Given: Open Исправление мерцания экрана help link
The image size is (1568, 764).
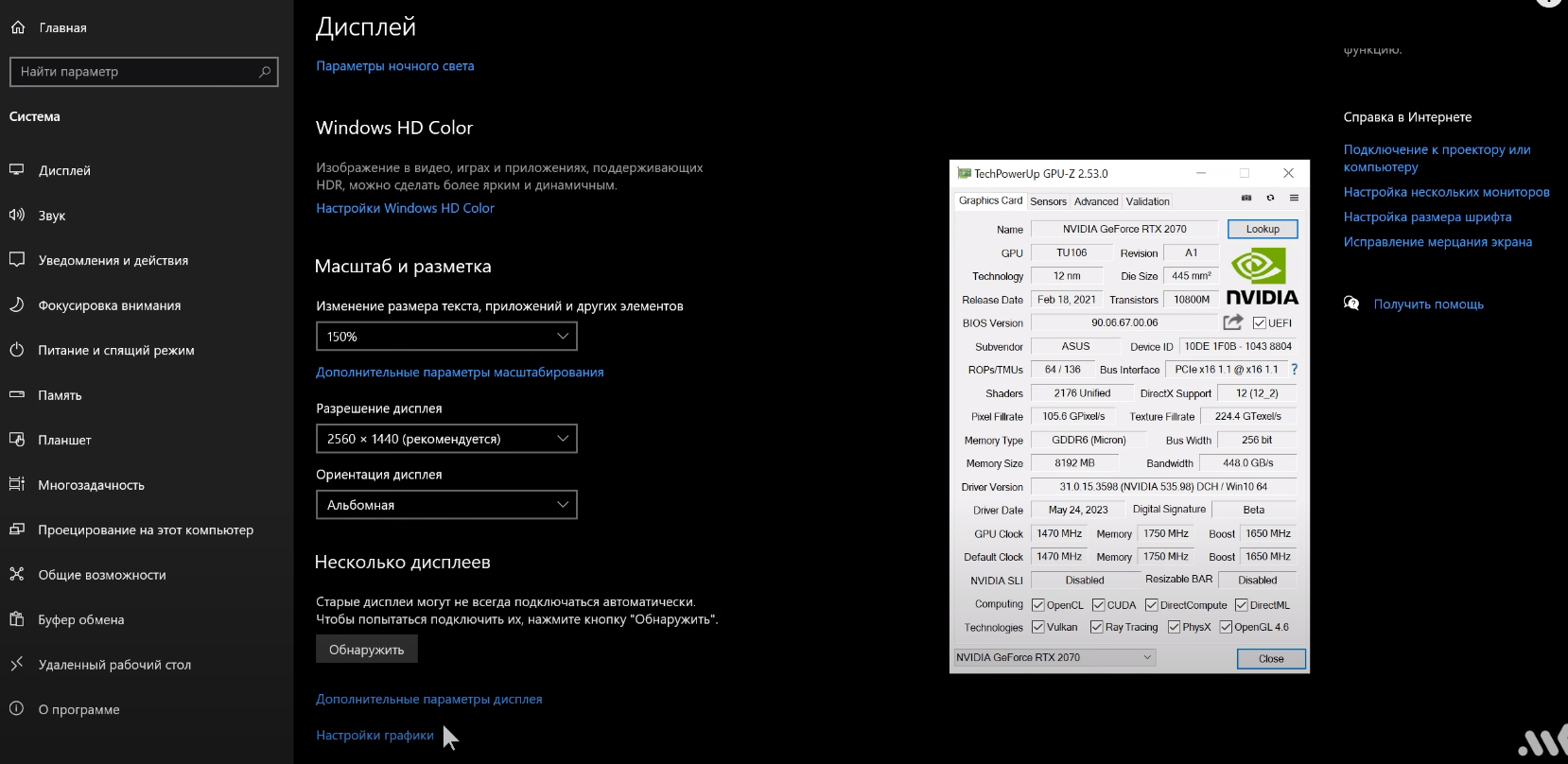Looking at the screenshot, I should 1437,241.
